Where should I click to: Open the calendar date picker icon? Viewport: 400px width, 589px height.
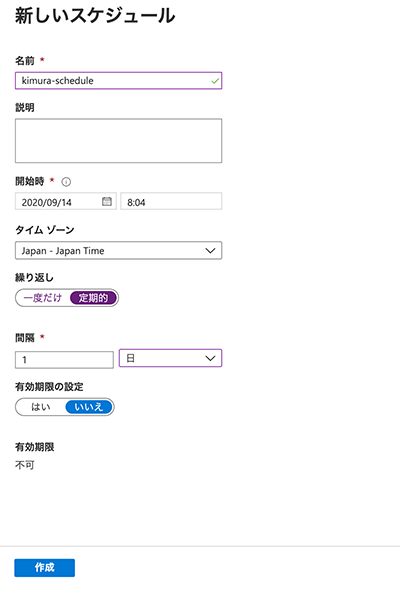tap(107, 202)
